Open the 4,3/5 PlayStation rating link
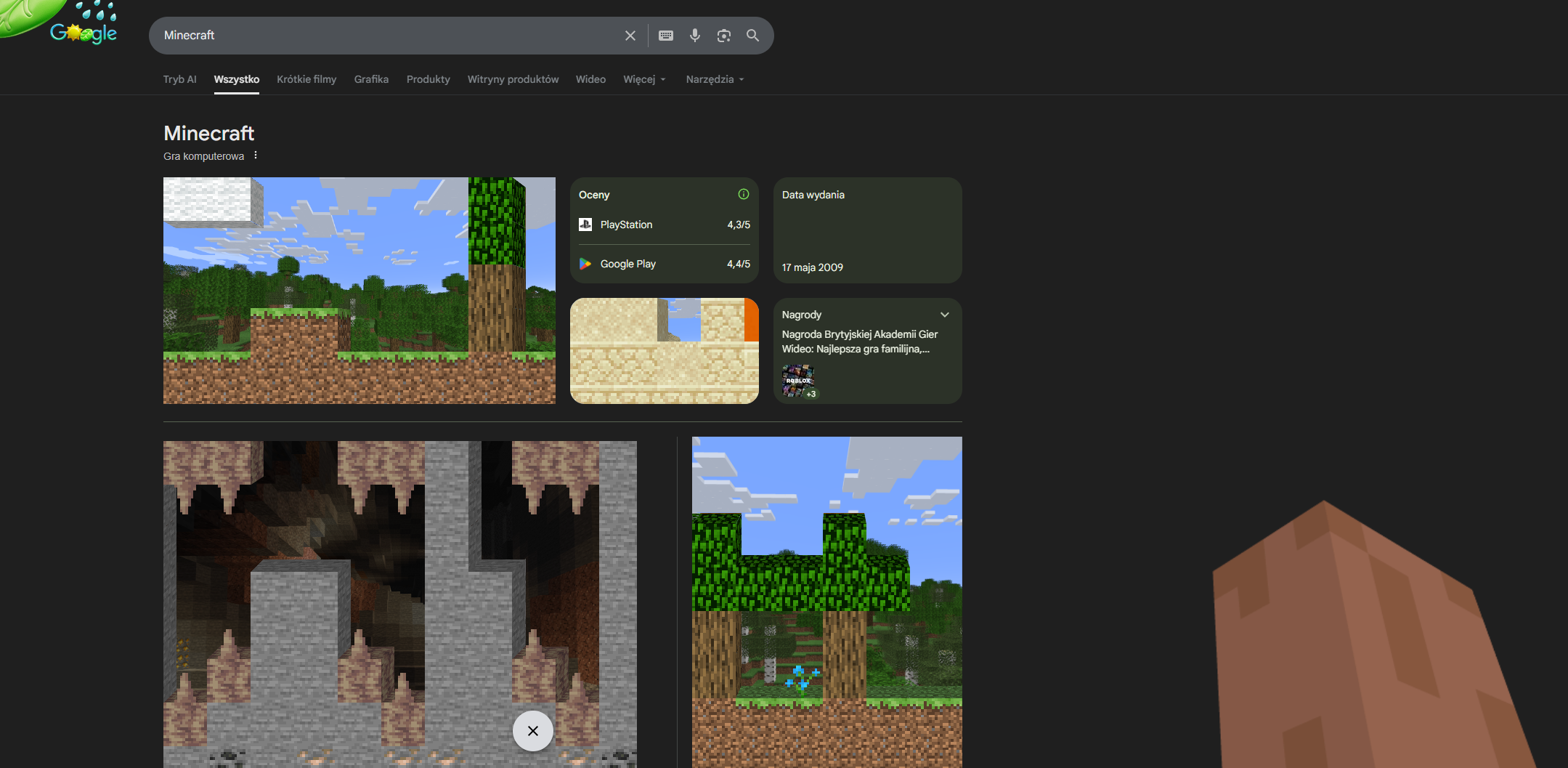This screenshot has height=768, width=1568. point(738,225)
